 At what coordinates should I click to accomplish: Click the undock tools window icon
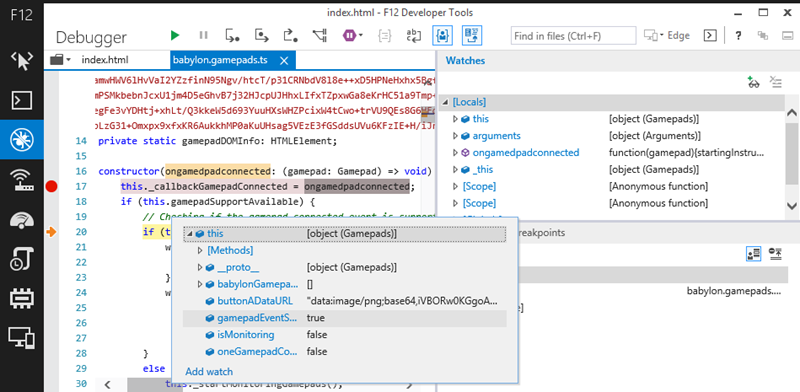tap(763, 36)
